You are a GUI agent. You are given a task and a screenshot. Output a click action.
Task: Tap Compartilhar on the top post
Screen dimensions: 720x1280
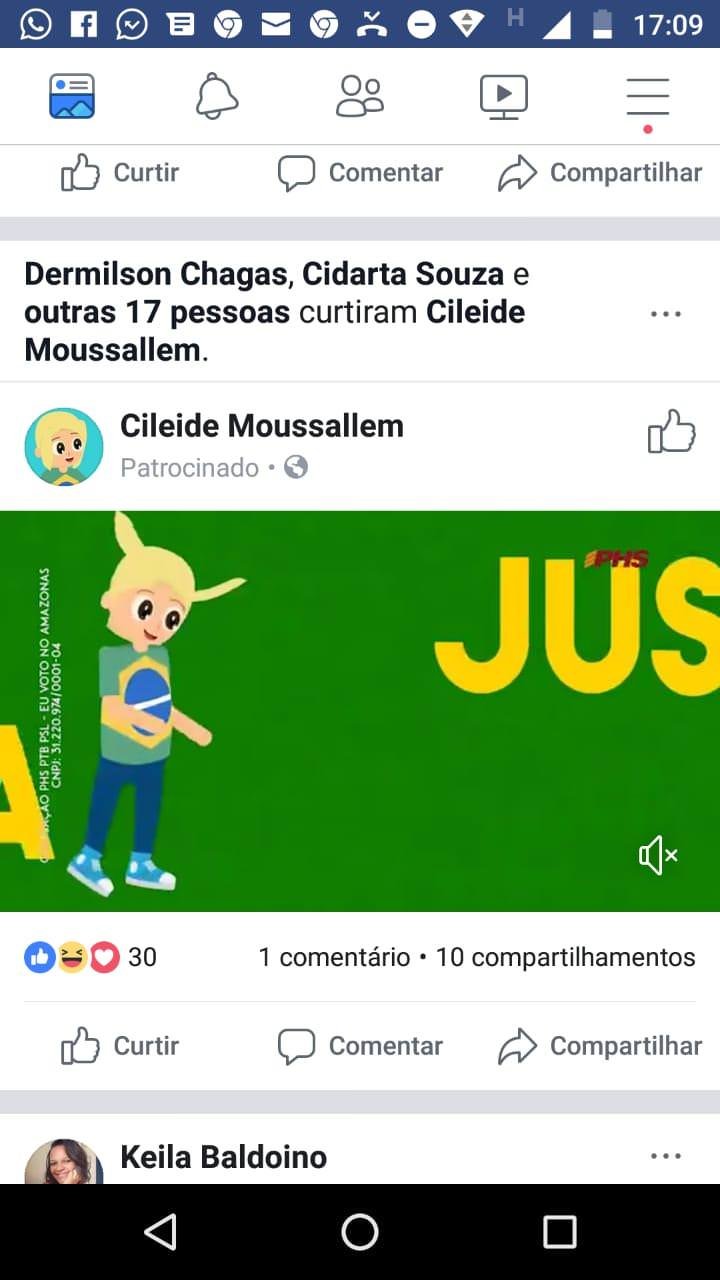(600, 173)
